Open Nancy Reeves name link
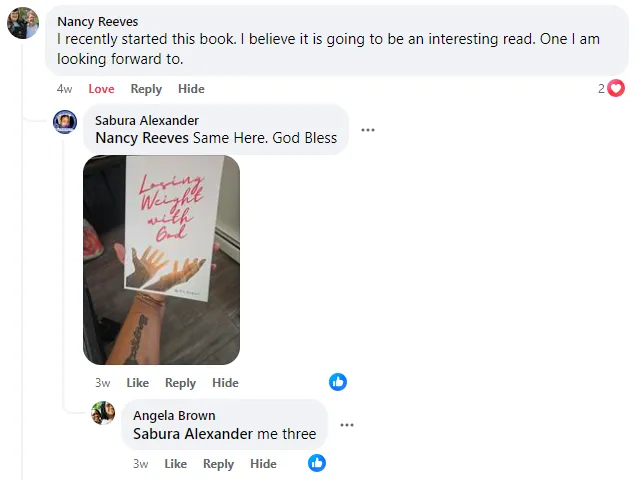This screenshot has width=635, height=480. [98, 21]
